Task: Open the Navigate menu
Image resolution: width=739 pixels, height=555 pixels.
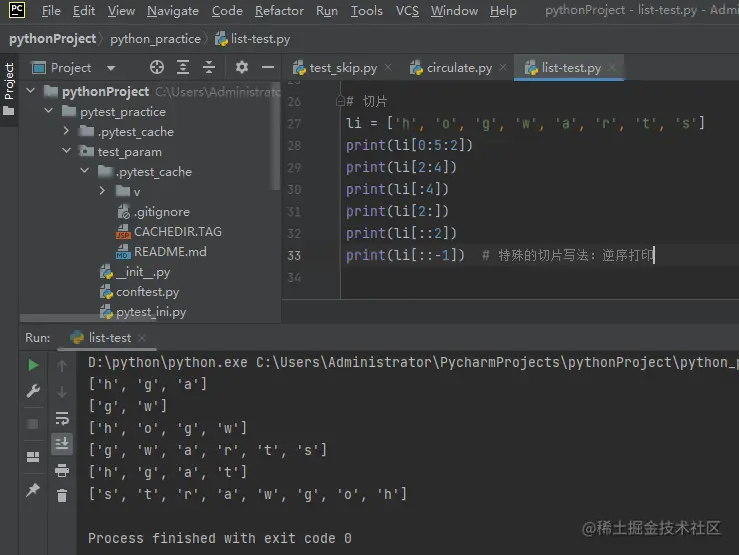Action: 172,10
